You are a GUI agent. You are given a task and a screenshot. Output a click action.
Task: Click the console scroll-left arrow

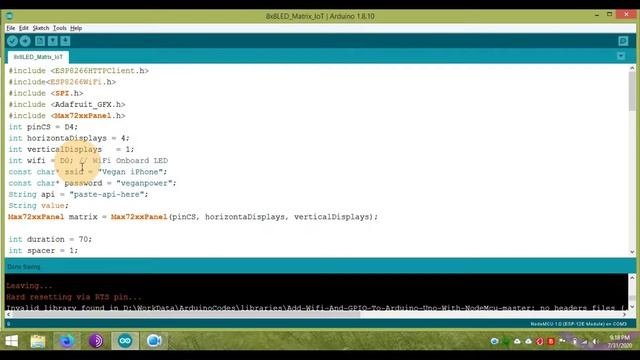point(9,314)
